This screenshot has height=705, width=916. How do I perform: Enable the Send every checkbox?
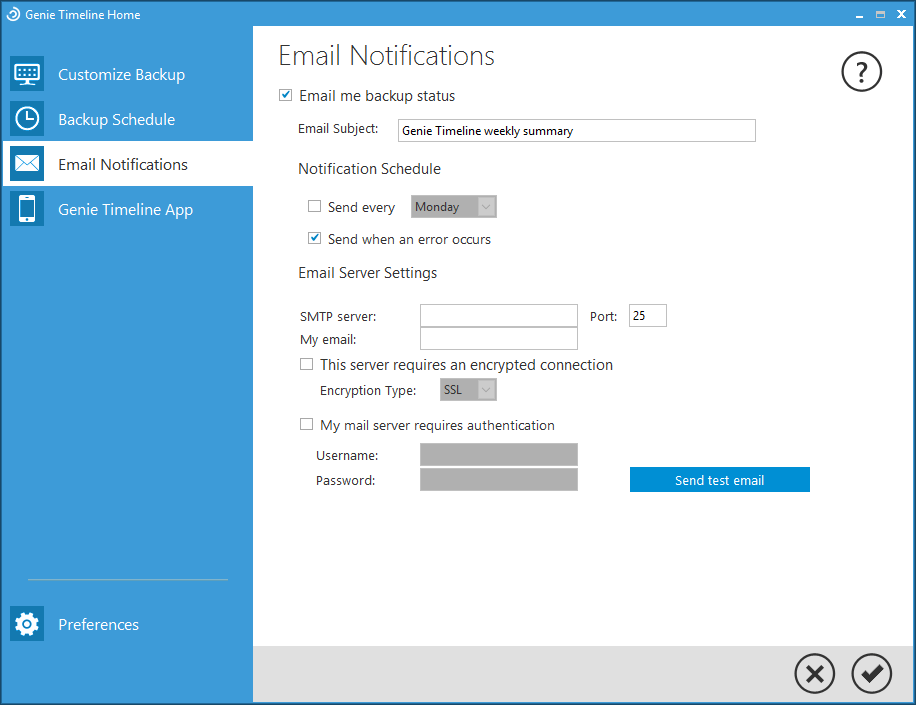[314, 206]
